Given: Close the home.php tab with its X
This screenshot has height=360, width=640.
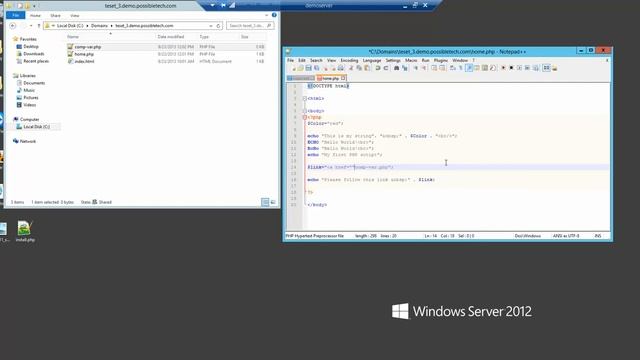Looking at the screenshot, I should coord(343,78).
